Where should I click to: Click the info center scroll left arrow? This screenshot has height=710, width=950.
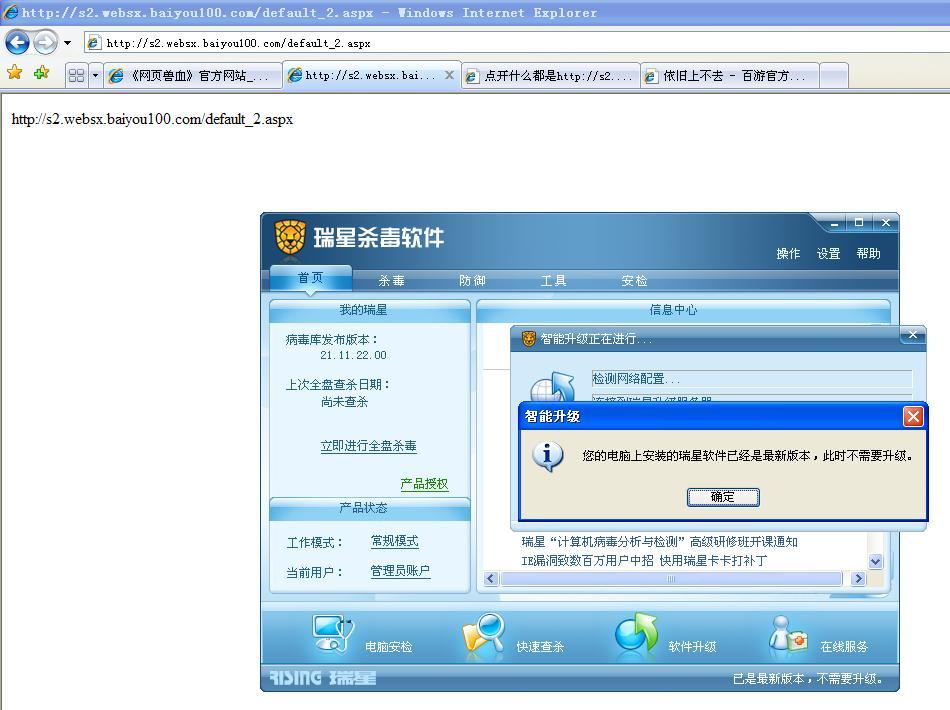[491, 579]
